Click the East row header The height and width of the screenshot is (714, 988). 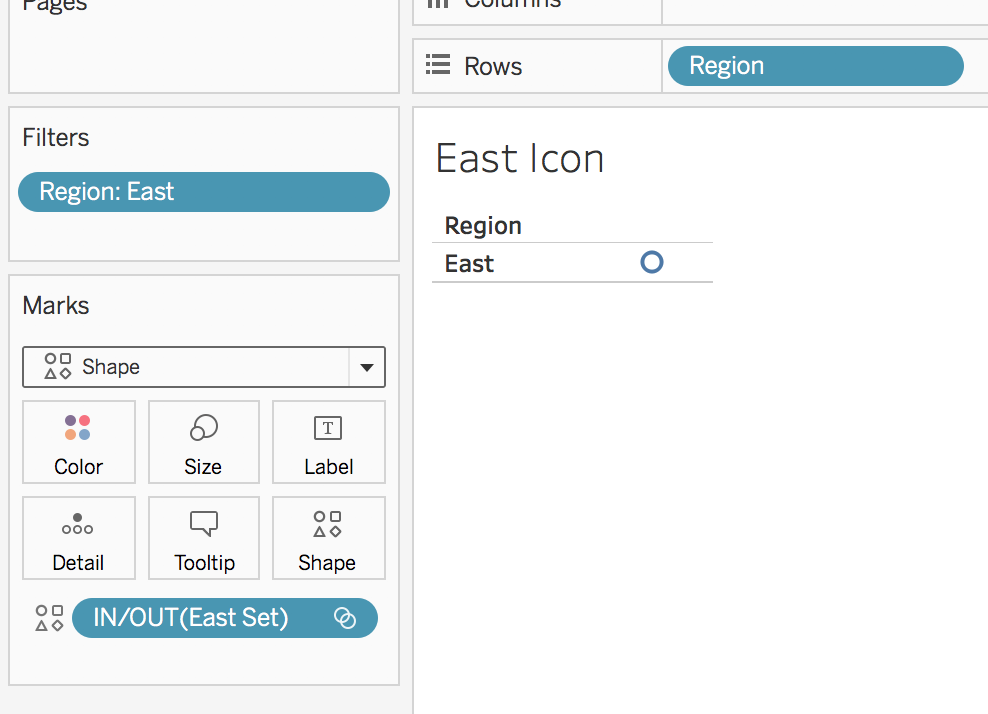(x=469, y=263)
